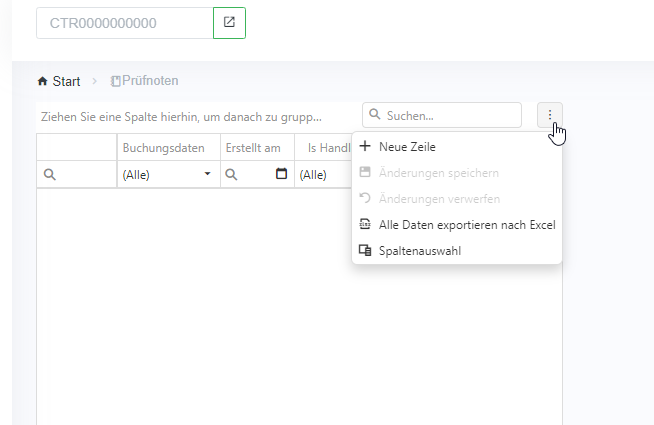Click the magnifier icon in Erstellt am filter
Viewport: 654px width, 425px height.
point(231,174)
